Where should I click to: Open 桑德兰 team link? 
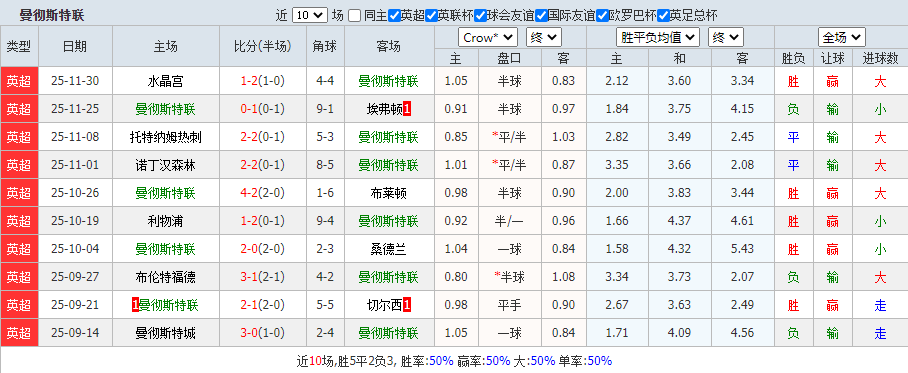389,249
